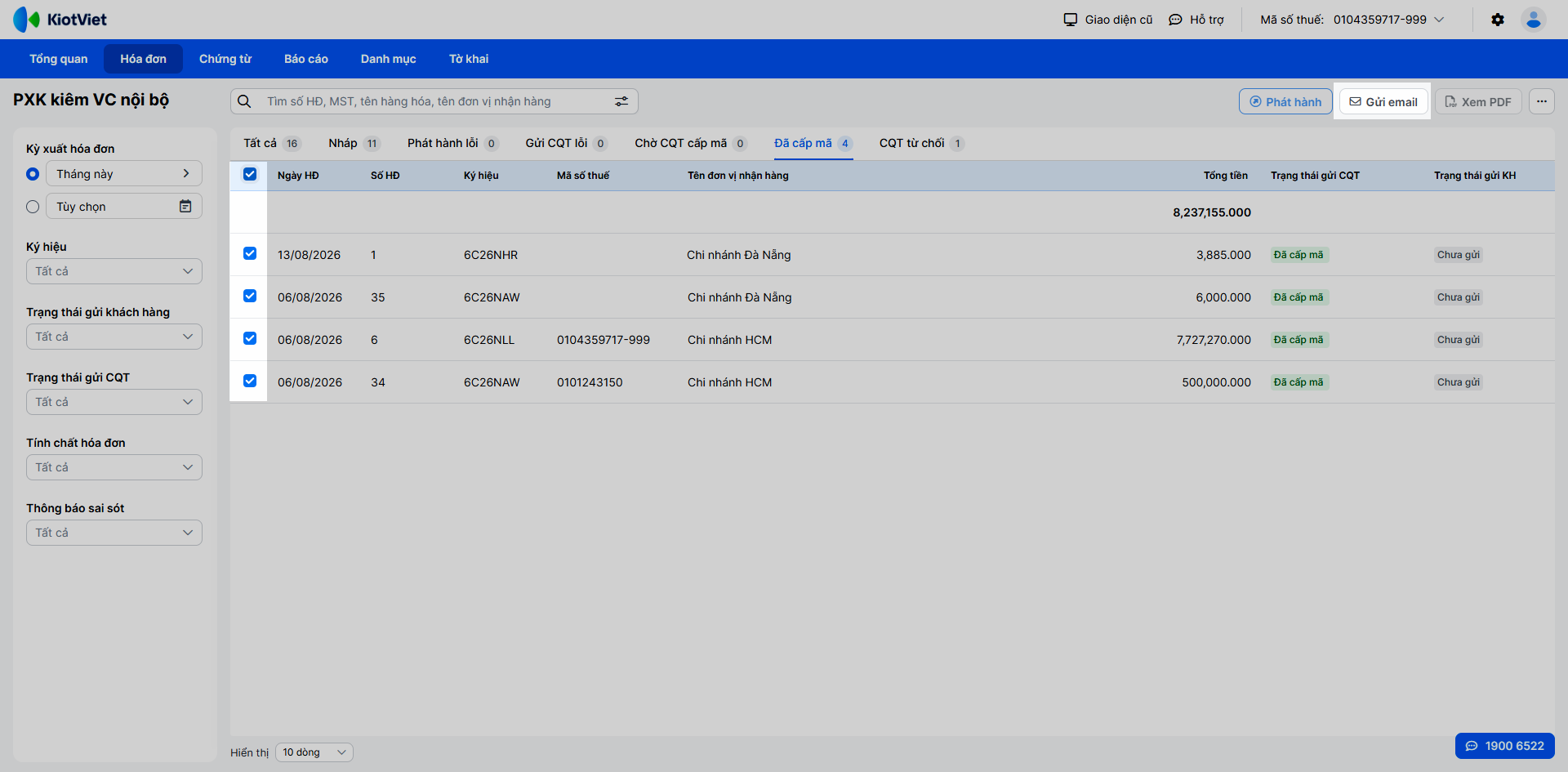The image size is (1568, 772).
Task: Open the settings gear icon
Action: (1498, 20)
